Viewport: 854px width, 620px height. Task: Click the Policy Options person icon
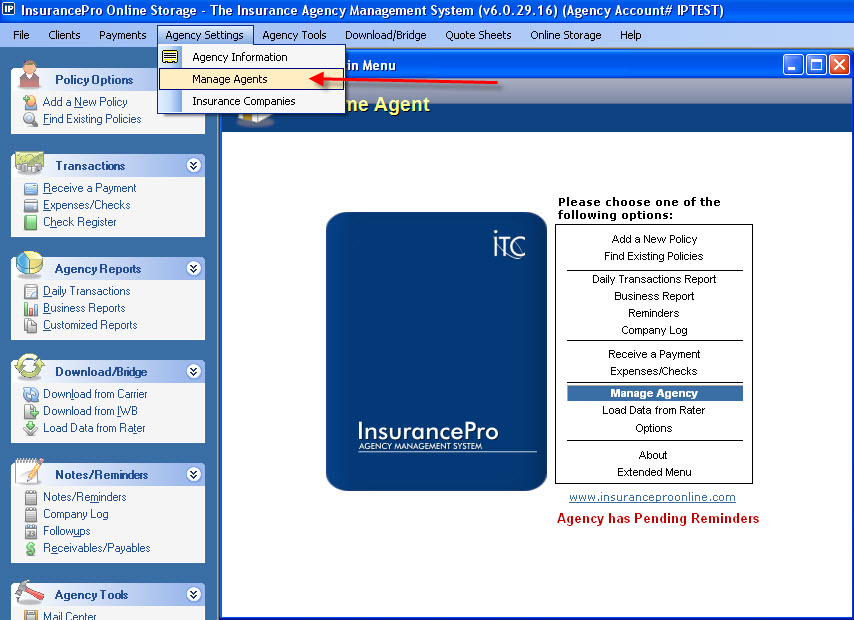(x=29, y=74)
